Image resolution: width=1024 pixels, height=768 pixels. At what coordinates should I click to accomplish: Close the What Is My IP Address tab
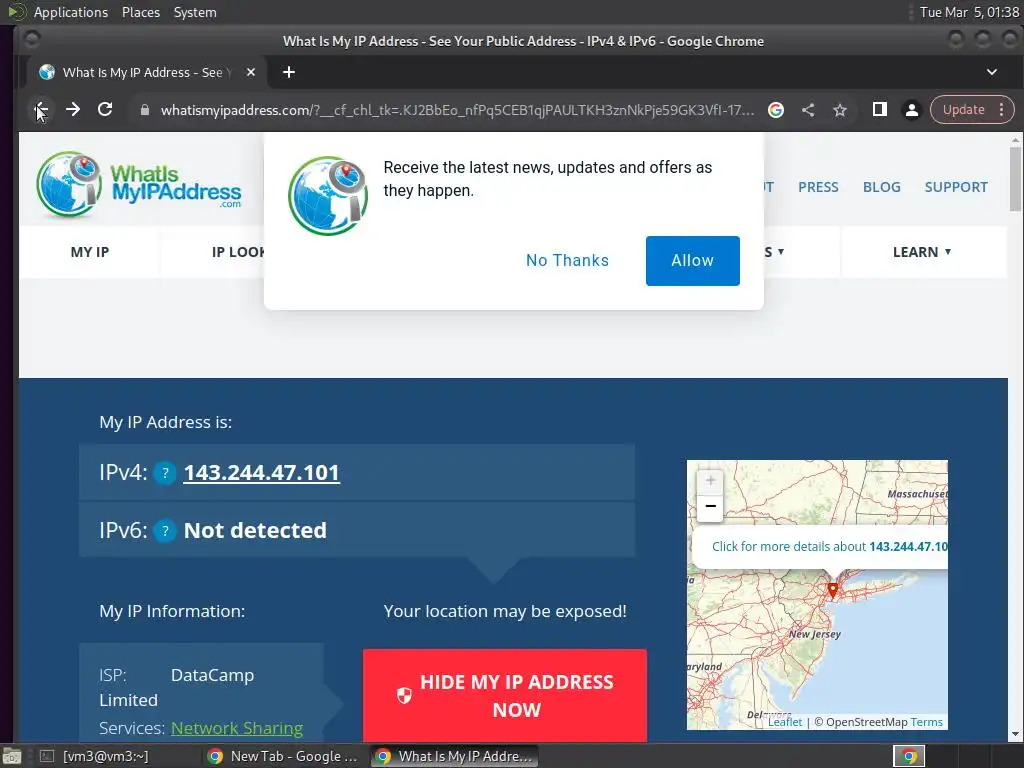pyautogui.click(x=251, y=72)
